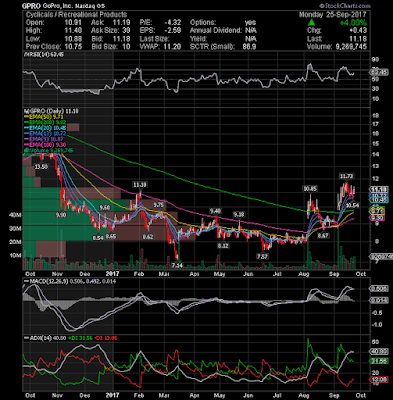The image size is (393, 400).
Task: Click the Low price 10.88
Action: pyautogui.click(x=73, y=39)
